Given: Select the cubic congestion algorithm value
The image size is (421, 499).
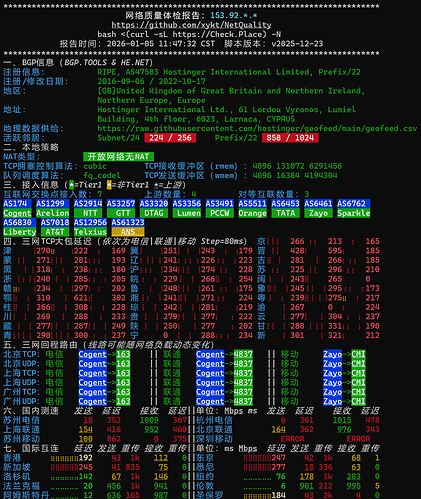Looking at the screenshot, I should (x=95, y=166).
